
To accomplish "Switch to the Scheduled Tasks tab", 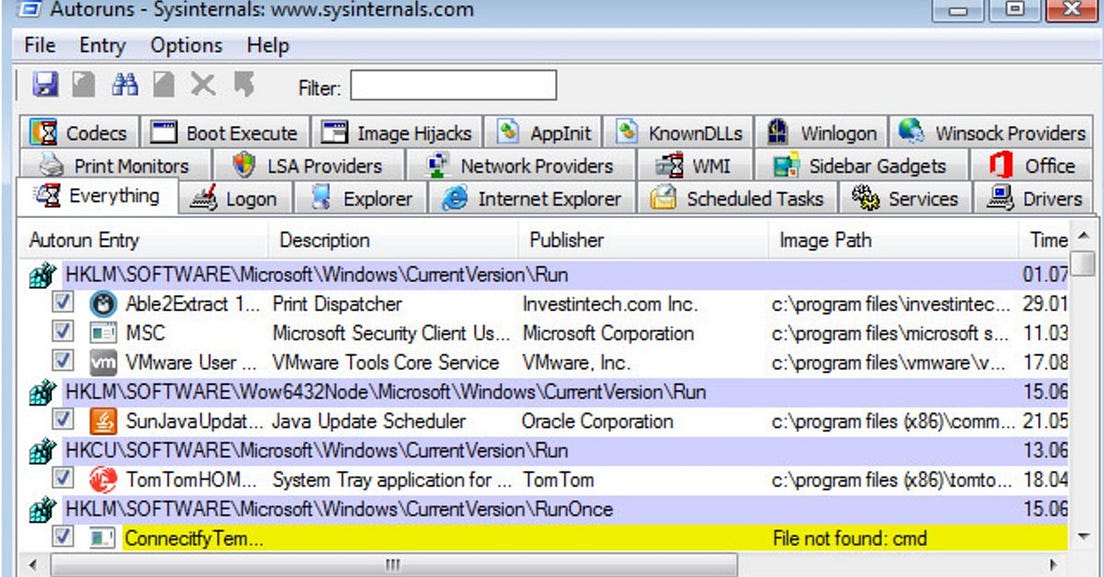I will [x=736, y=198].
